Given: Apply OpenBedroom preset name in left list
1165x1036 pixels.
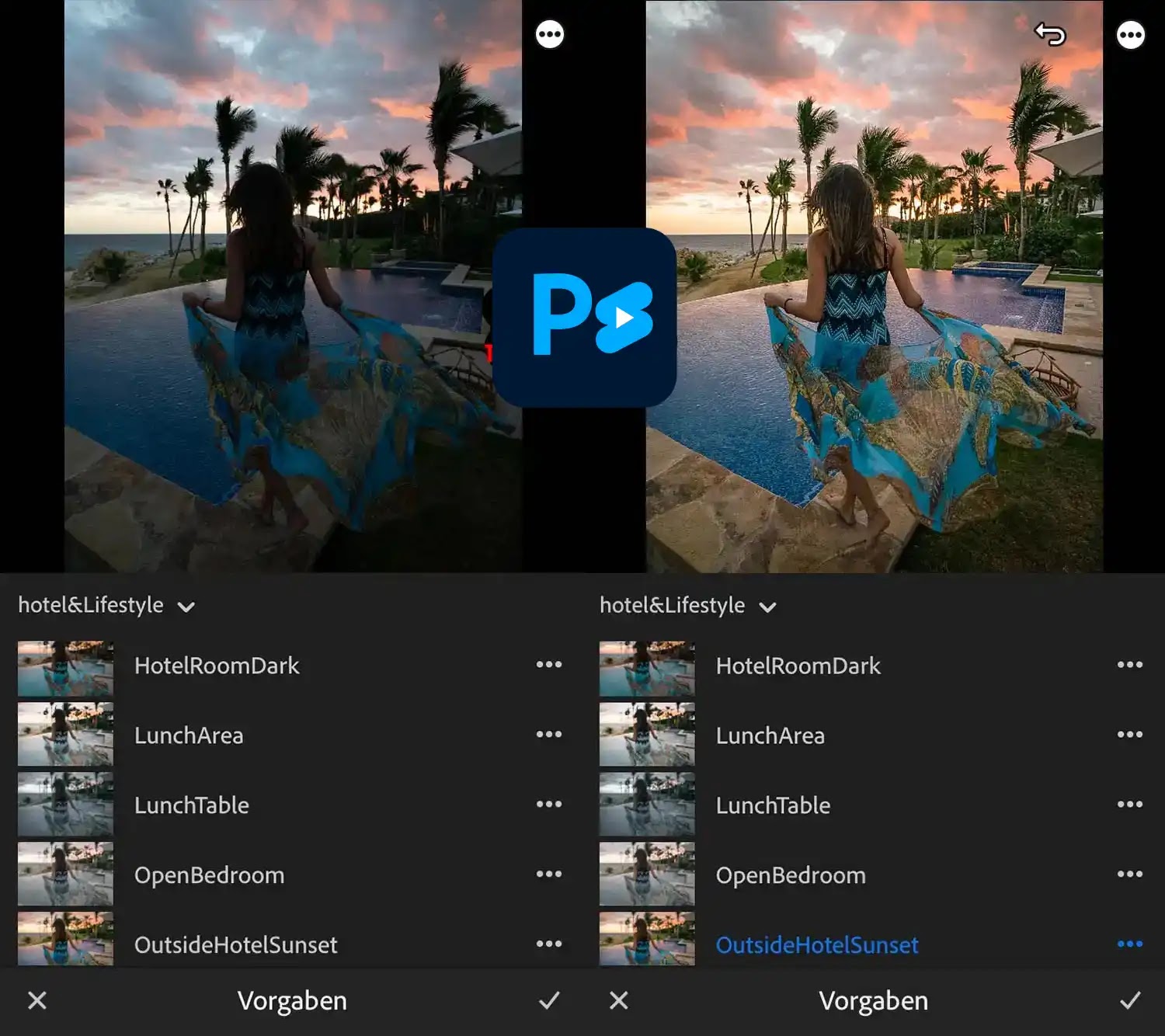Looking at the screenshot, I should point(209,875).
